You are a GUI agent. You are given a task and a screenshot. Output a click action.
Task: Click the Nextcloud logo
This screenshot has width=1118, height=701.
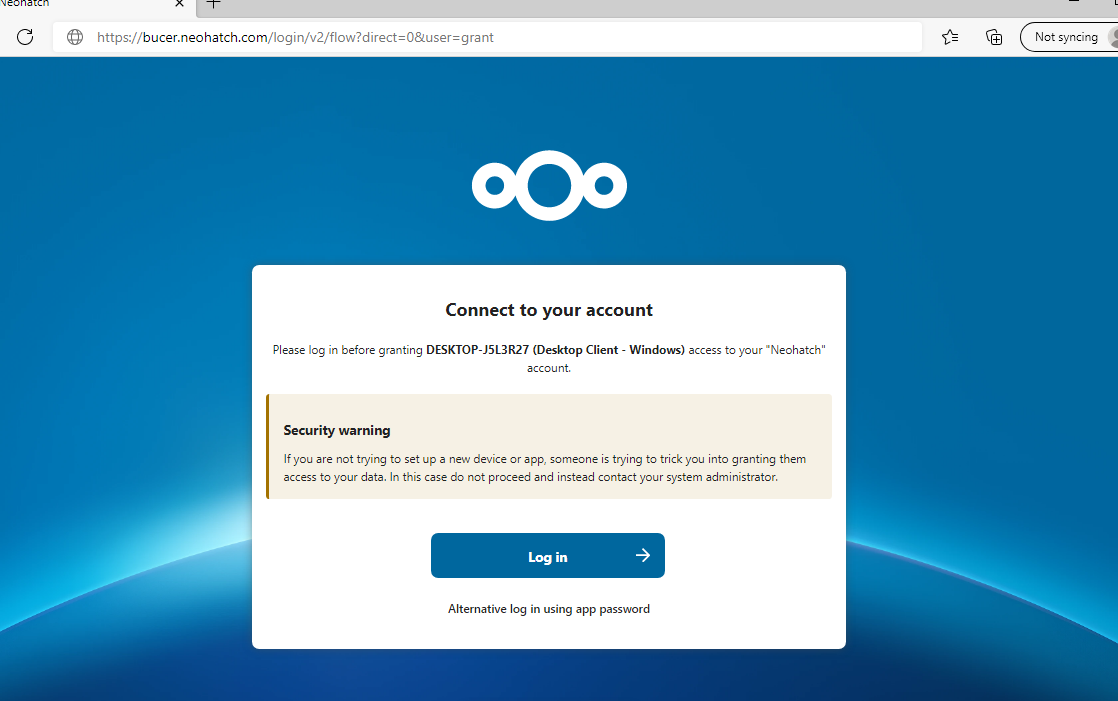click(x=549, y=185)
